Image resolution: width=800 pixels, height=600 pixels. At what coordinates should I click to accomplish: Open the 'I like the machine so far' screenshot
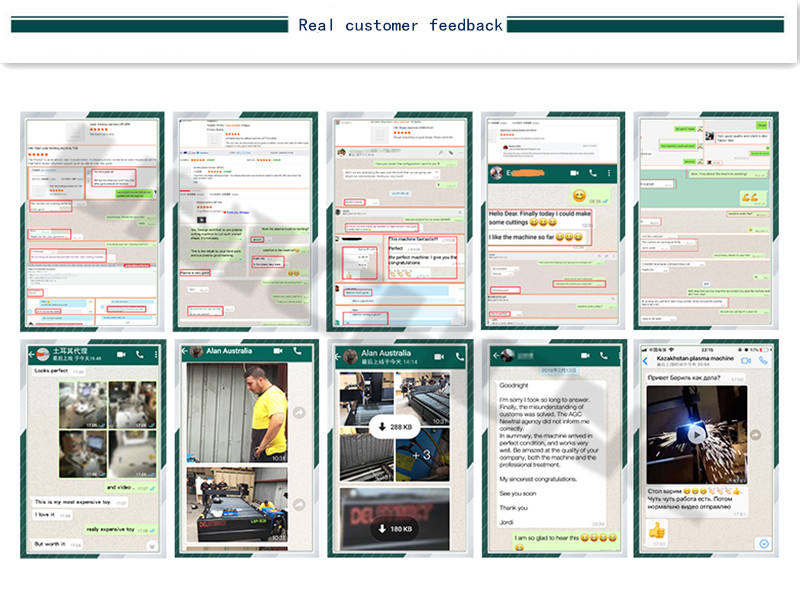click(x=553, y=221)
